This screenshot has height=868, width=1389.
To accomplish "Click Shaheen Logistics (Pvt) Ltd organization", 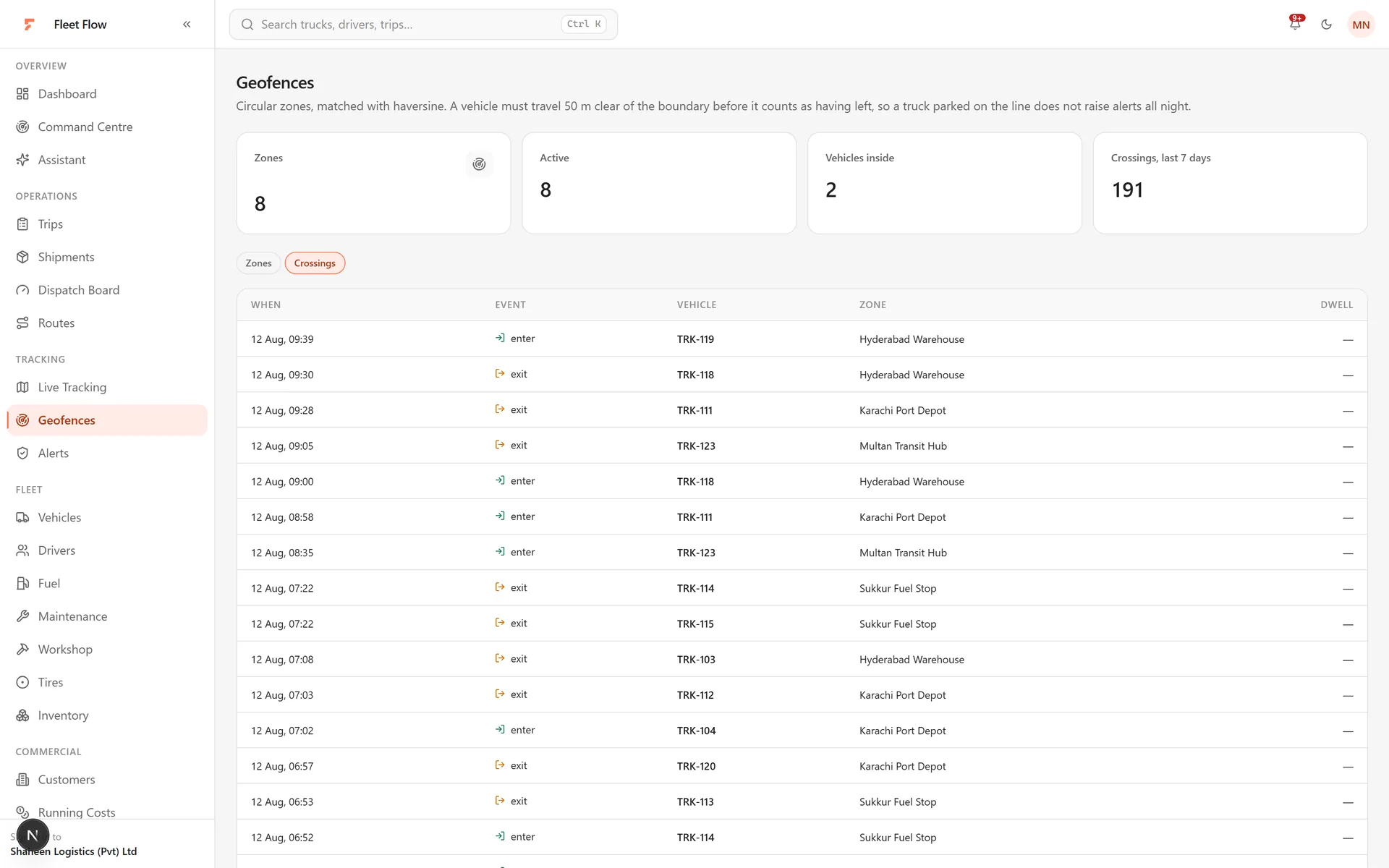I will (74, 851).
